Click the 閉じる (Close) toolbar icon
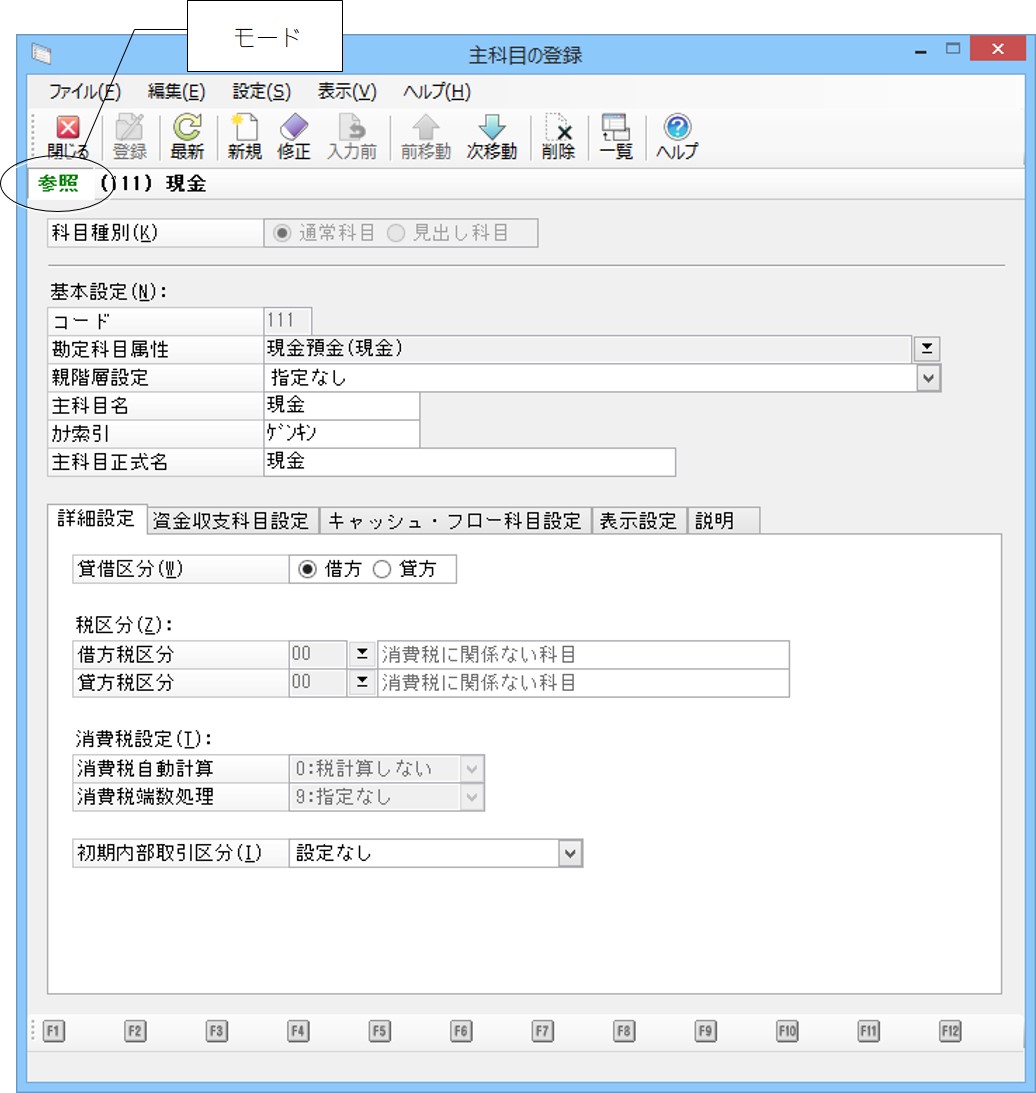 68,129
